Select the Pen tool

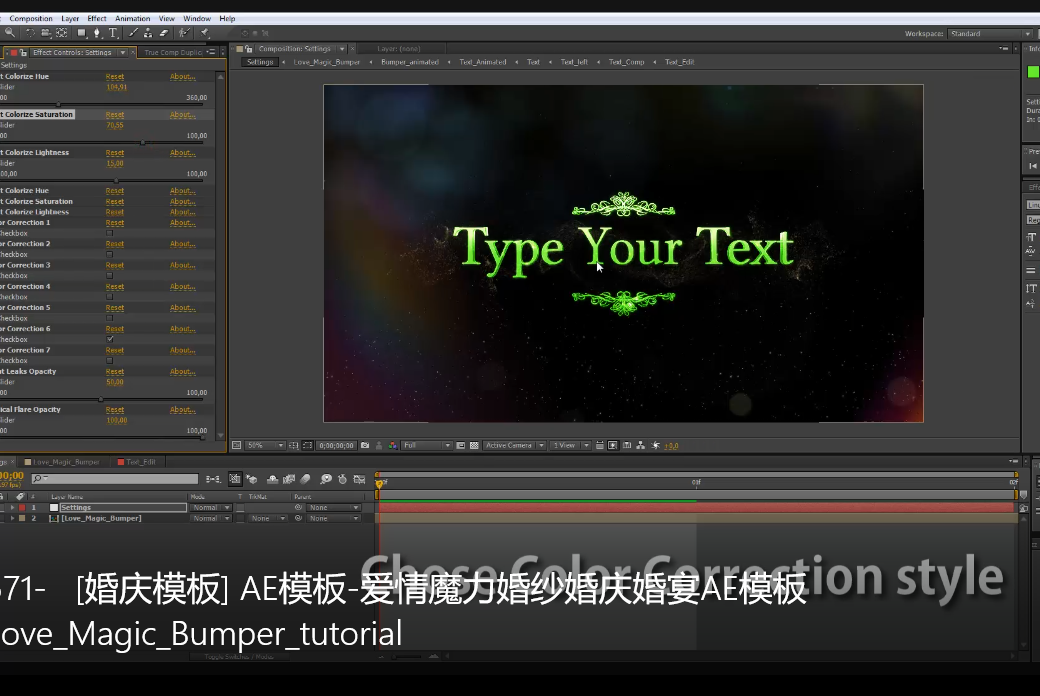(x=97, y=33)
